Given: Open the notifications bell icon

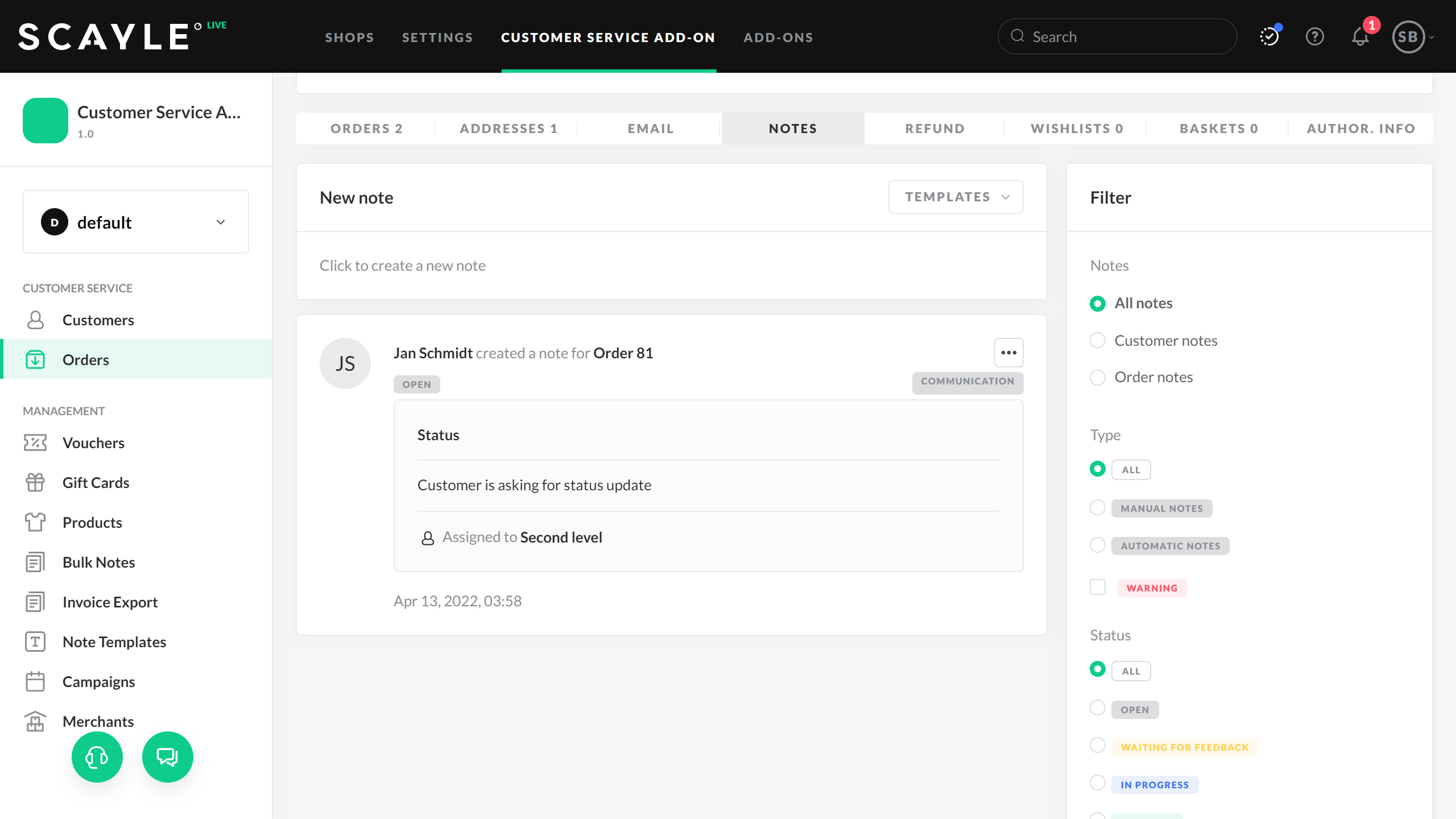Looking at the screenshot, I should tap(1360, 38).
